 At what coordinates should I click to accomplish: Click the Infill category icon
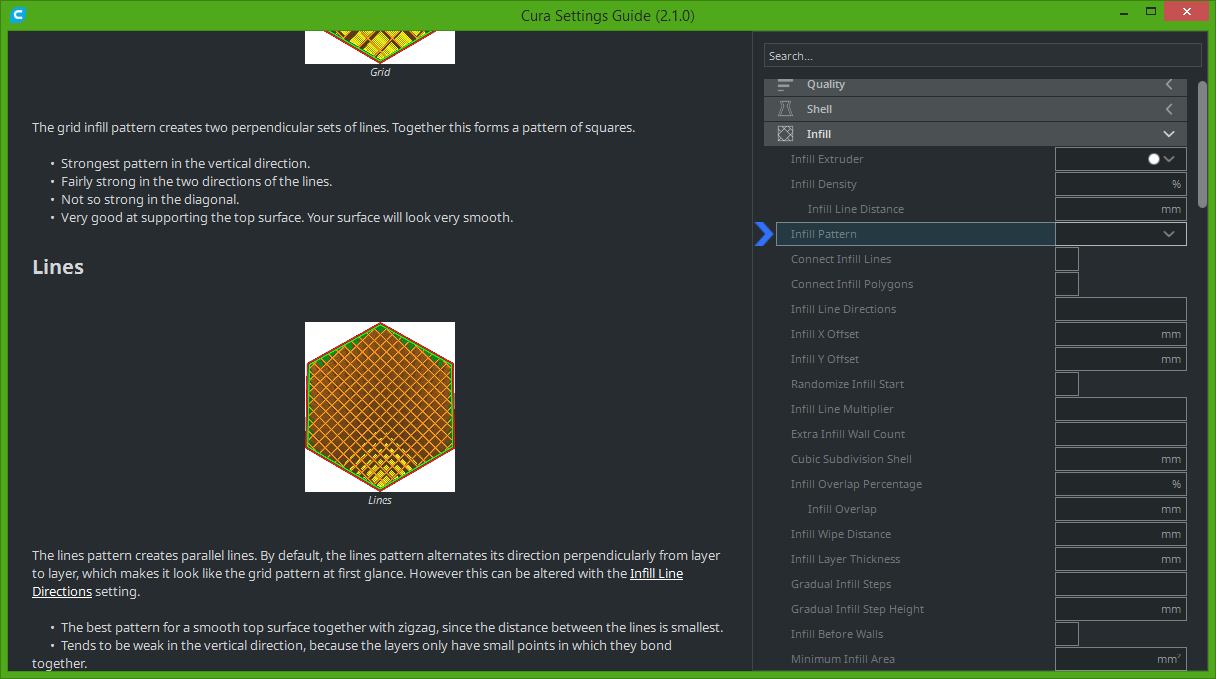(786, 133)
